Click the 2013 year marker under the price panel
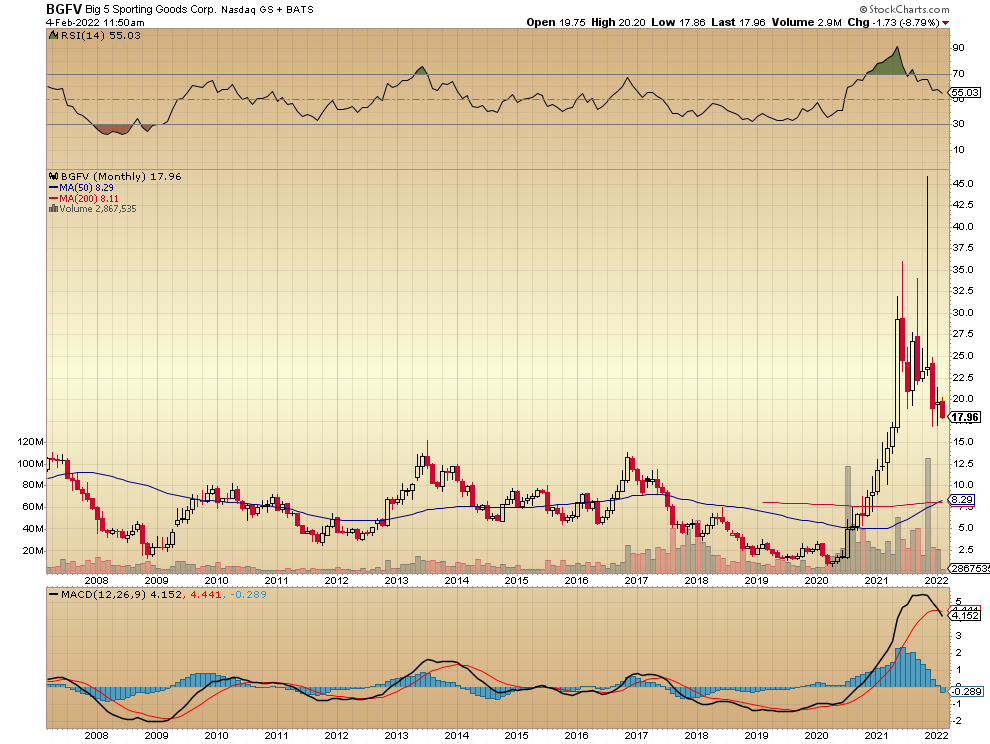The width and height of the screenshot is (990, 744). [397, 580]
